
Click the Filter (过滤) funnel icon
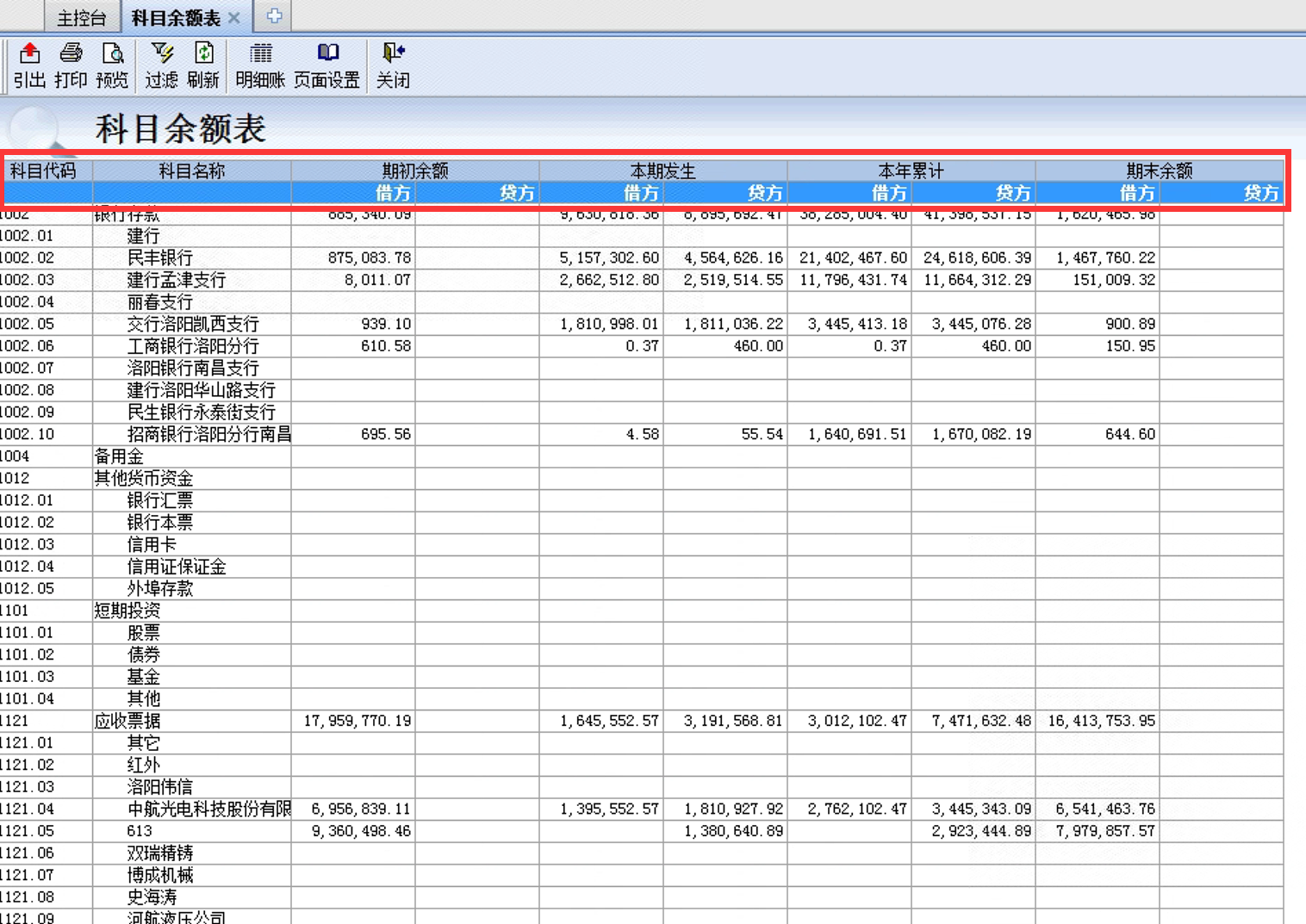pyautogui.click(x=161, y=54)
